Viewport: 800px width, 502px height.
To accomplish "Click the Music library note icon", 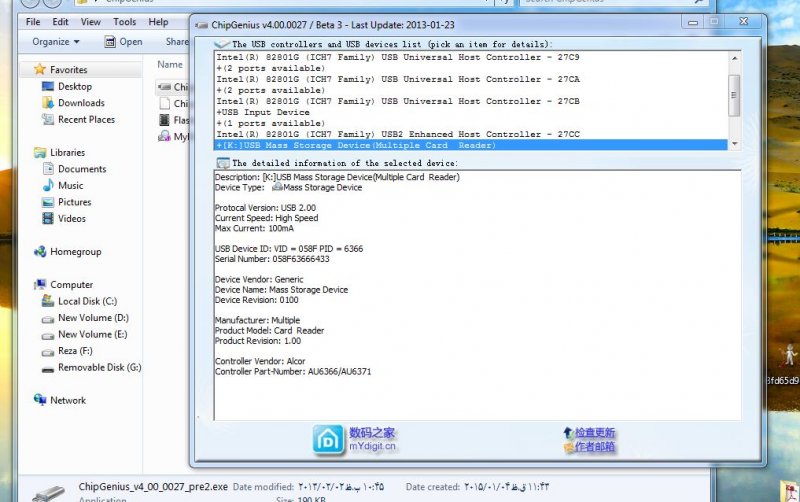I will point(48,185).
